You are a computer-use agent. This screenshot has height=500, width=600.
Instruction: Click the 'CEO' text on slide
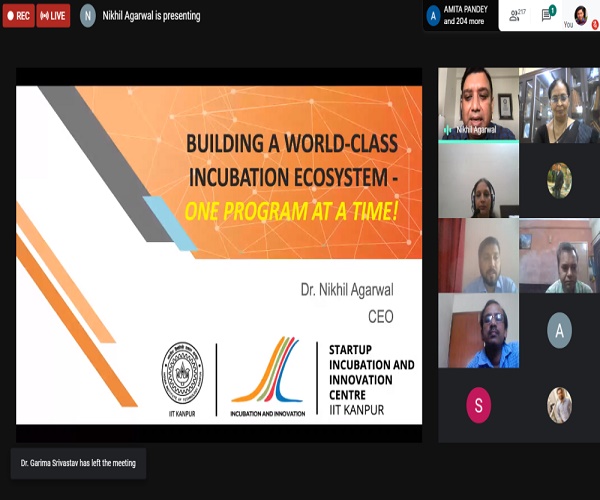click(381, 317)
